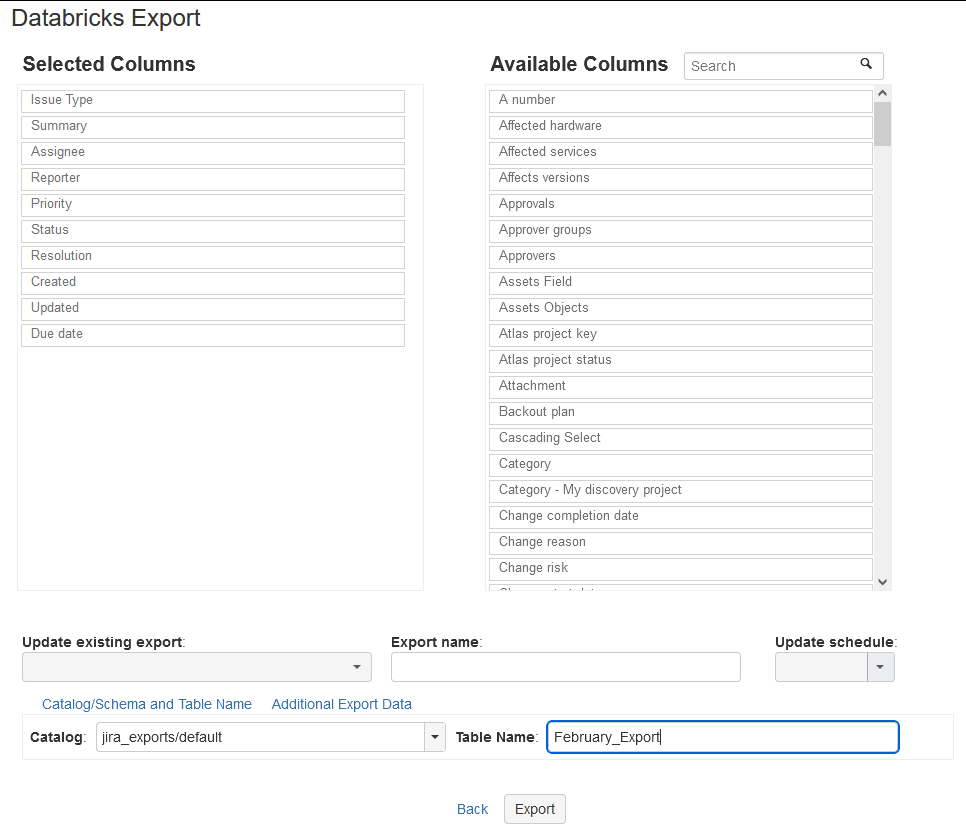This screenshot has height=837, width=966.
Task: Pick the Assets Field available column
Action: (x=681, y=283)
